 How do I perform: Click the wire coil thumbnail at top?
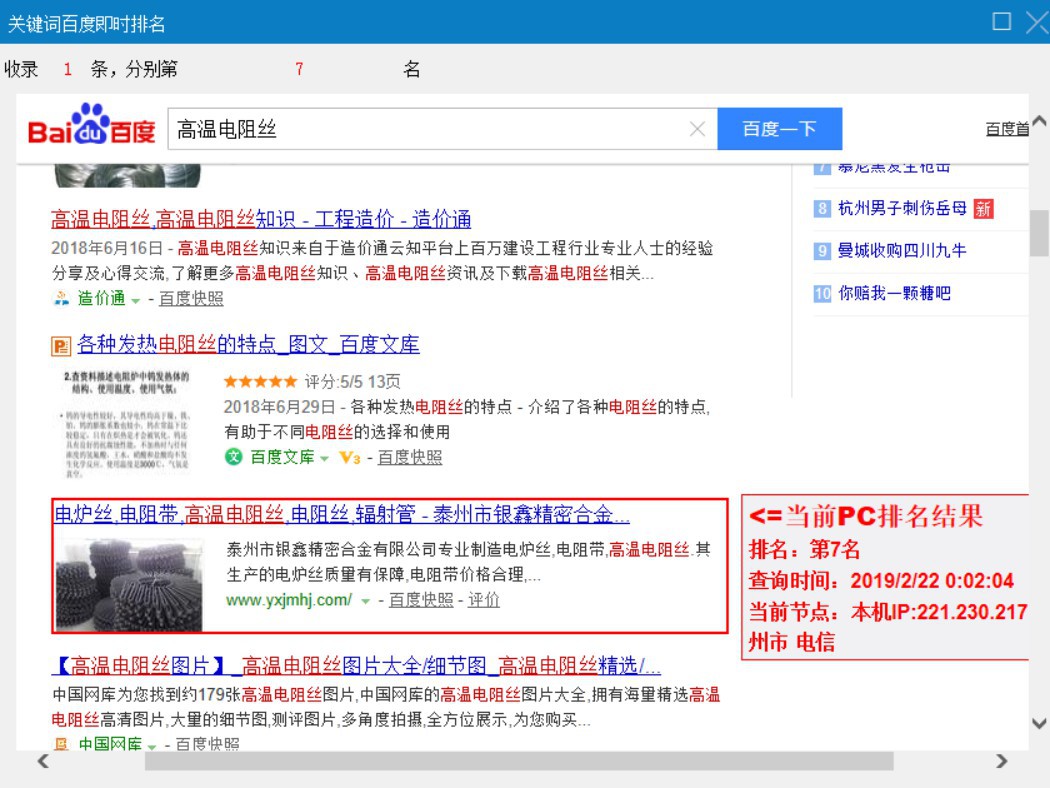[127, 175]
